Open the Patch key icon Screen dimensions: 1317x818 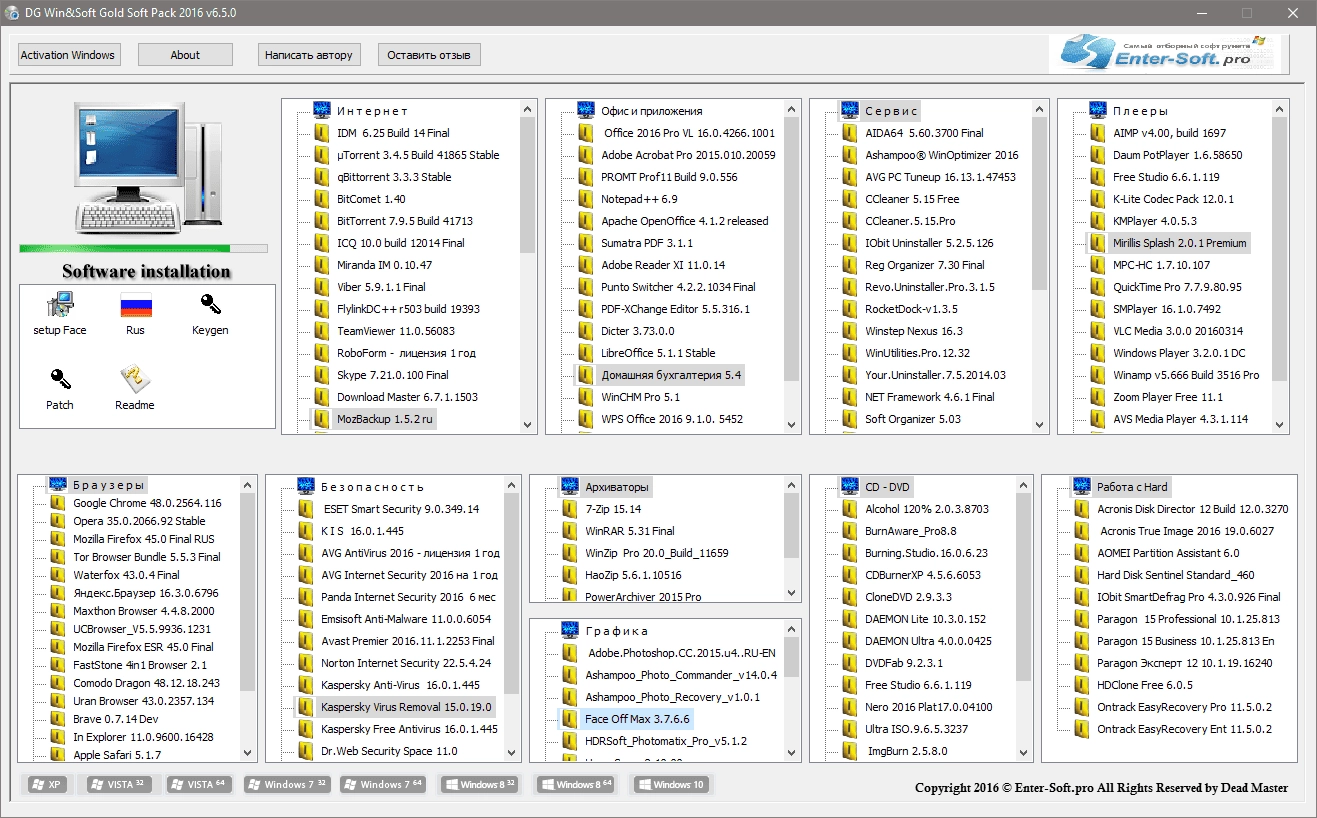click(60, 380)
